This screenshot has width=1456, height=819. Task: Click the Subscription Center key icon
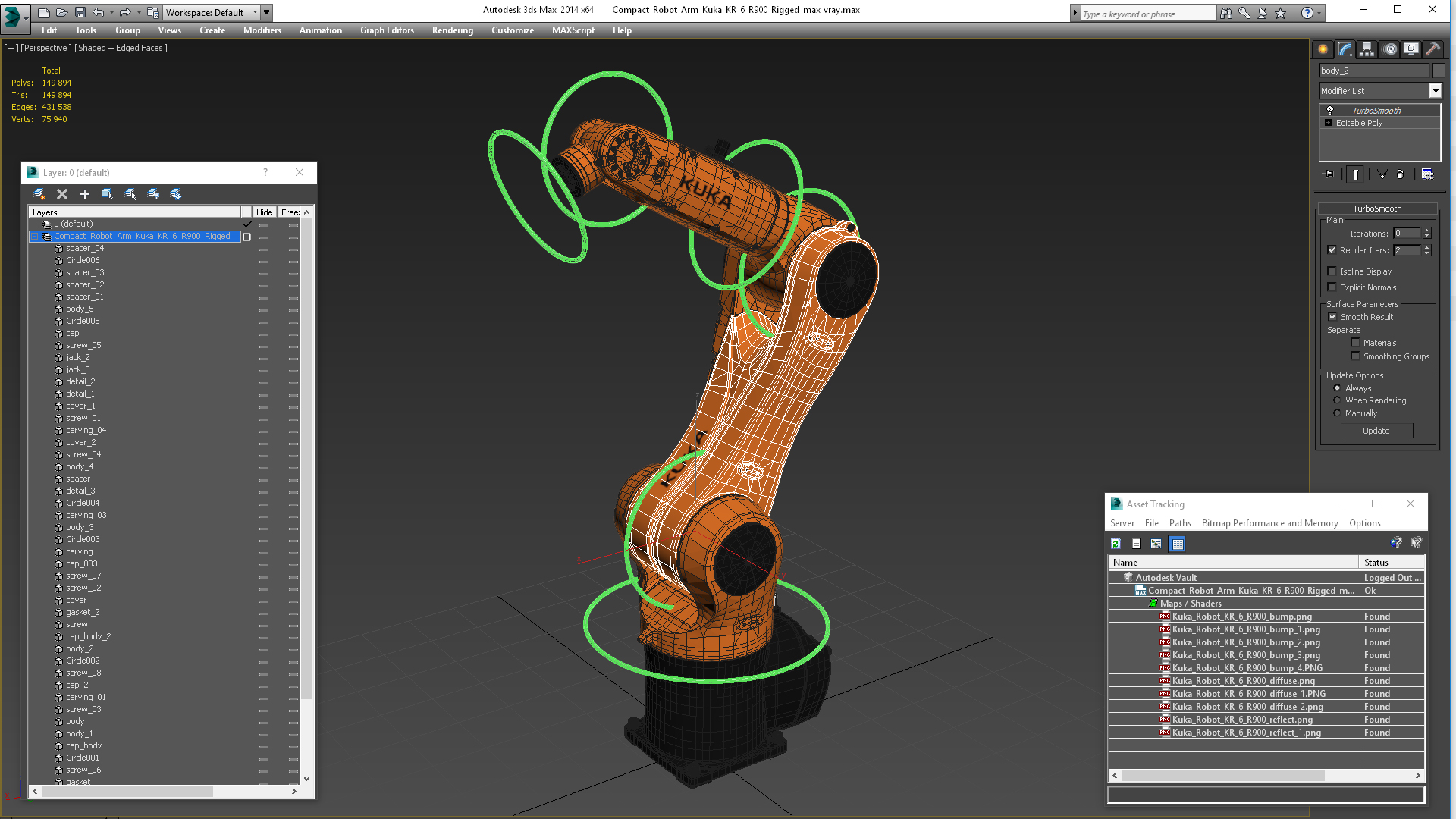pyautogui.click(x=1244, y=13)
